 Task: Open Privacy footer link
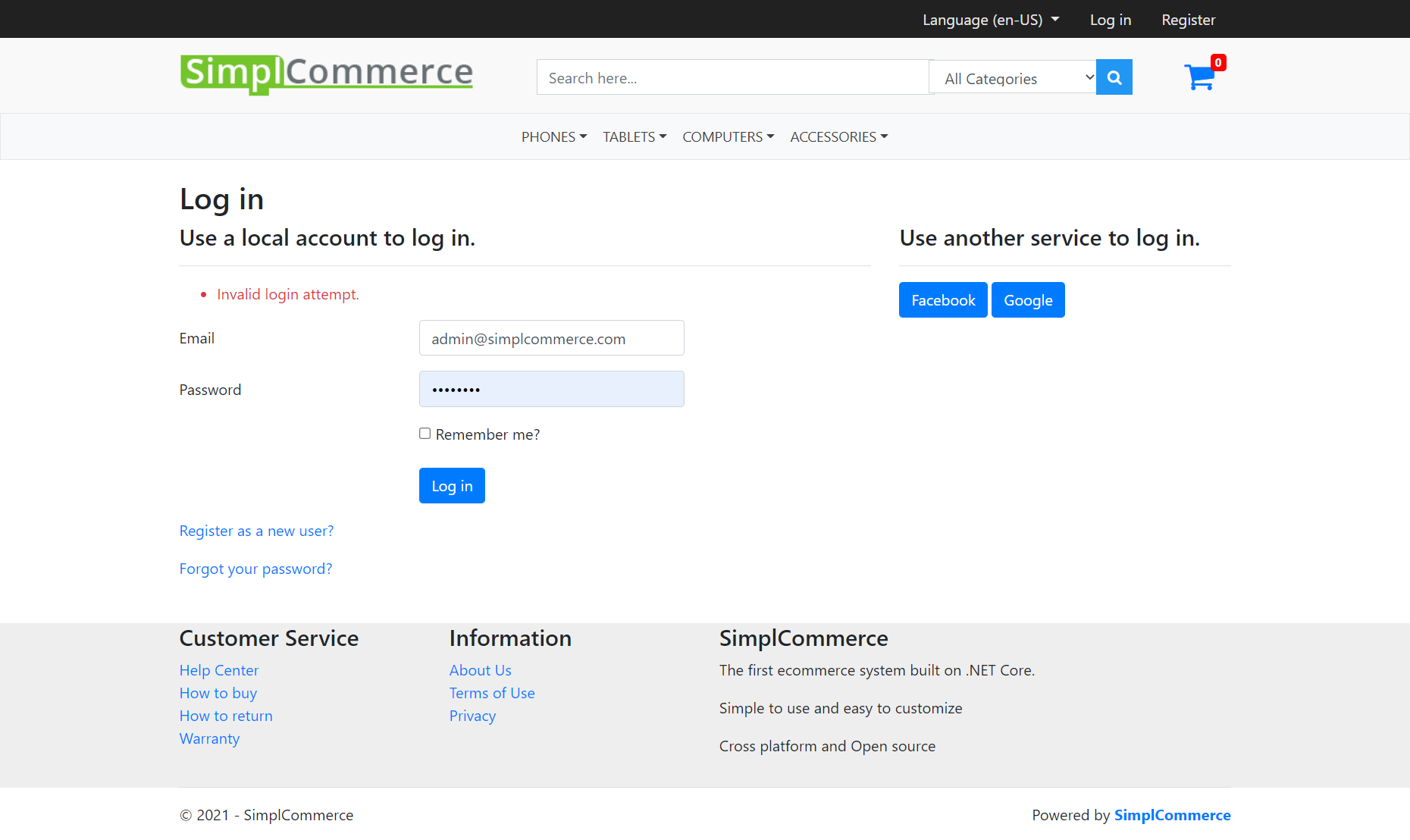(472, 716)
